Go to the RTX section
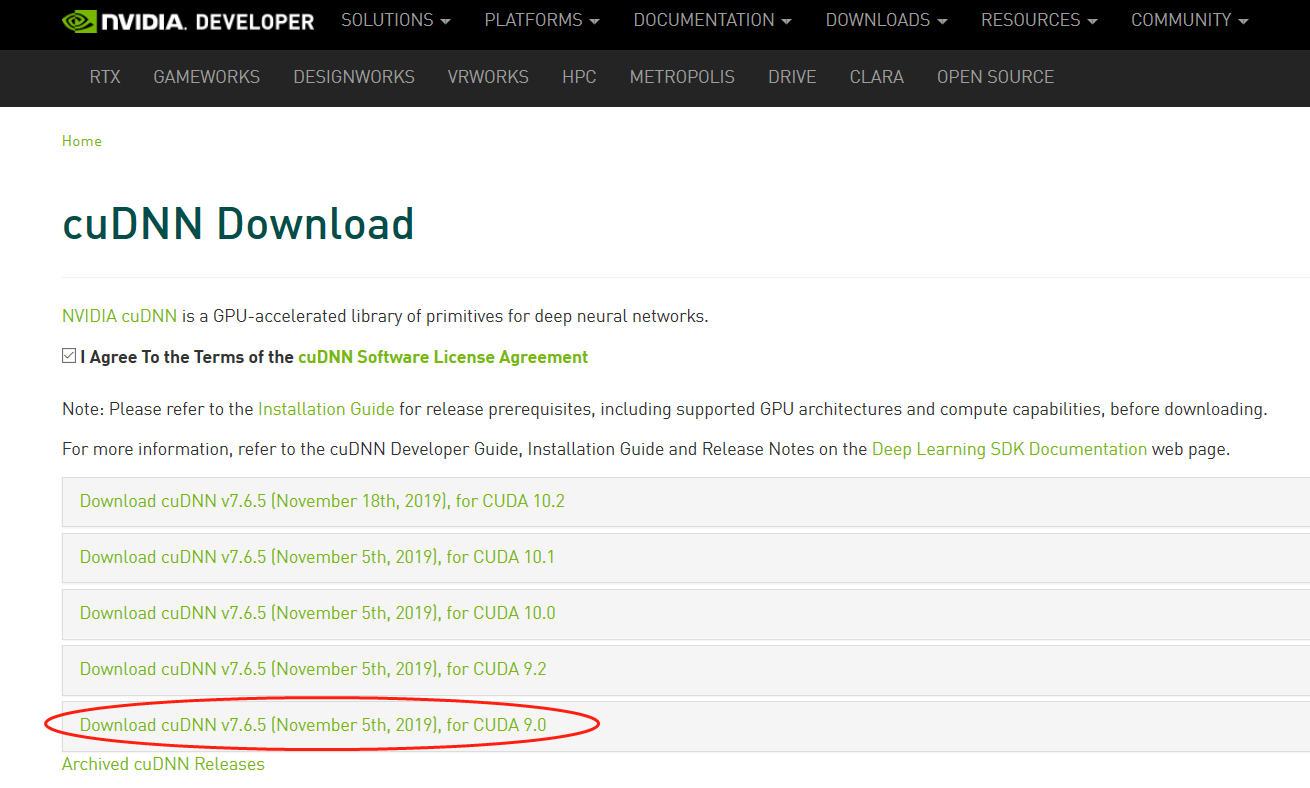 click(x=105, y=77)
